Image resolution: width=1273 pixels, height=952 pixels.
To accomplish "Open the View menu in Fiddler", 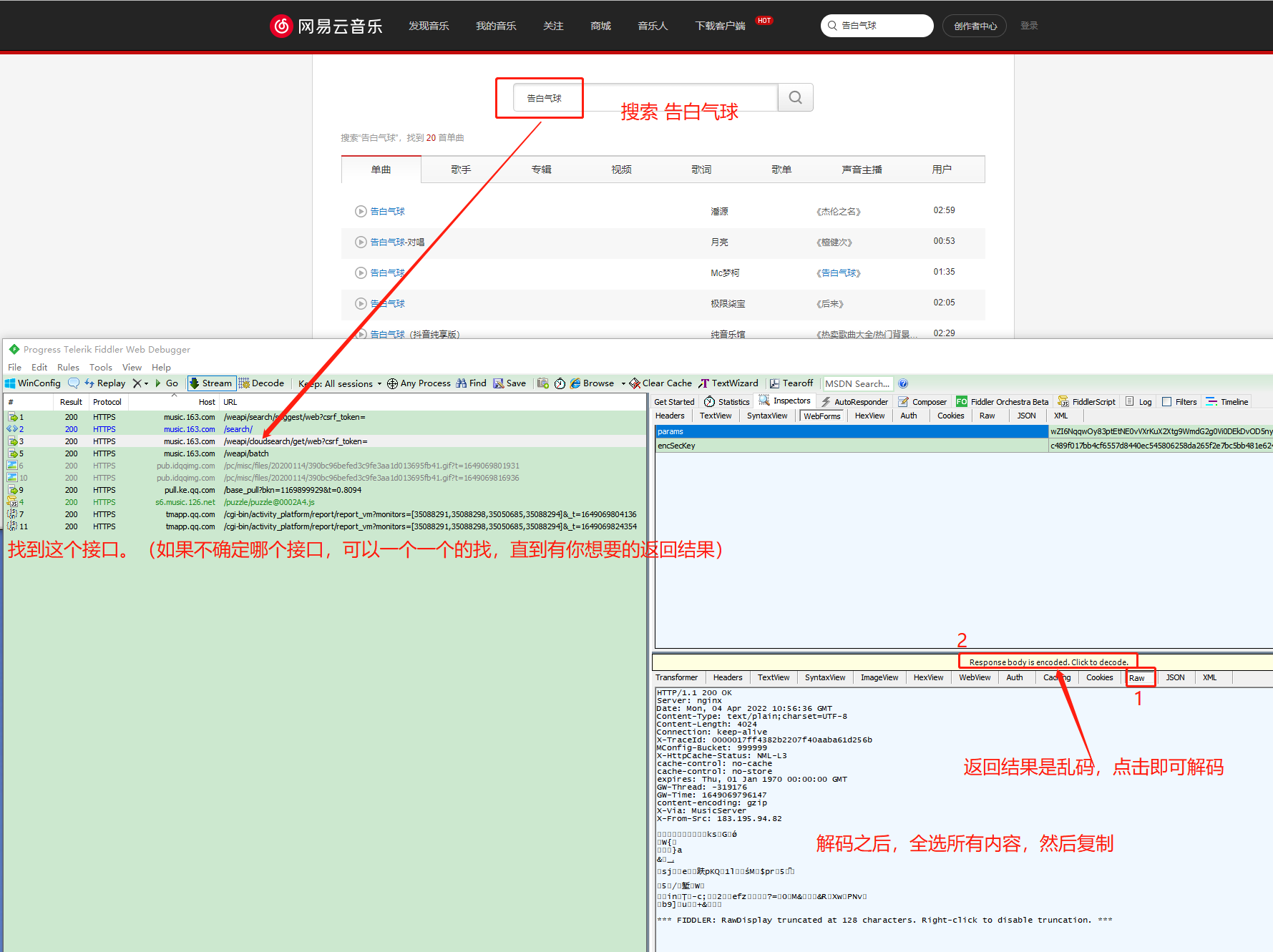I will [x=132, y=367].
